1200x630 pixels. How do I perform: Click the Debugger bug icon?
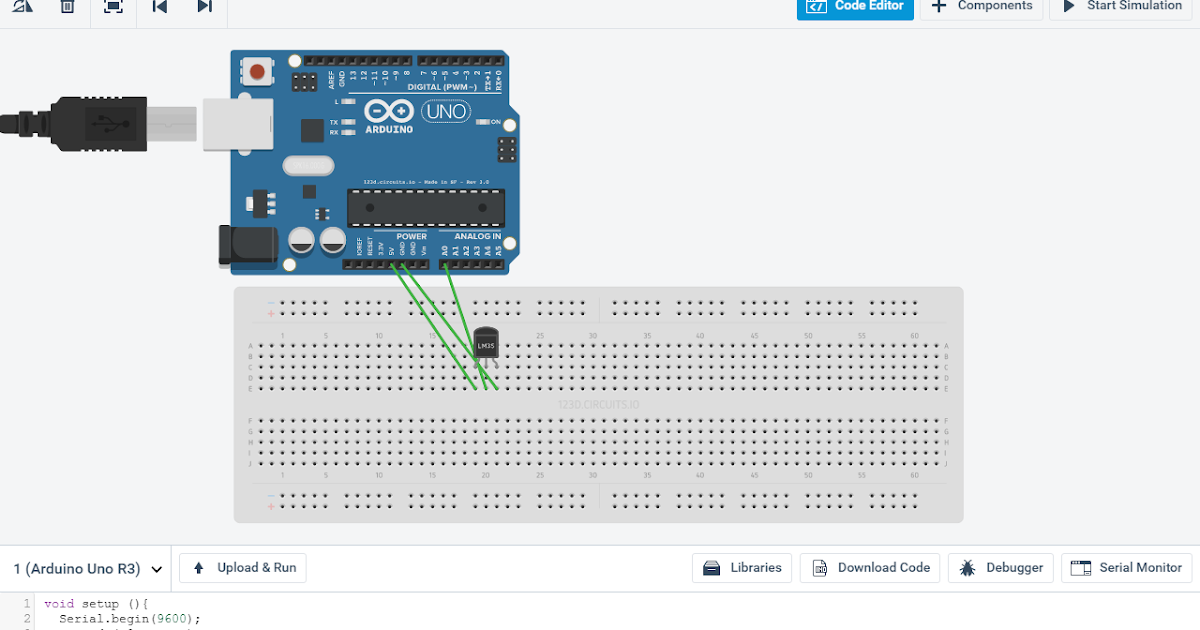click(967, 567)
